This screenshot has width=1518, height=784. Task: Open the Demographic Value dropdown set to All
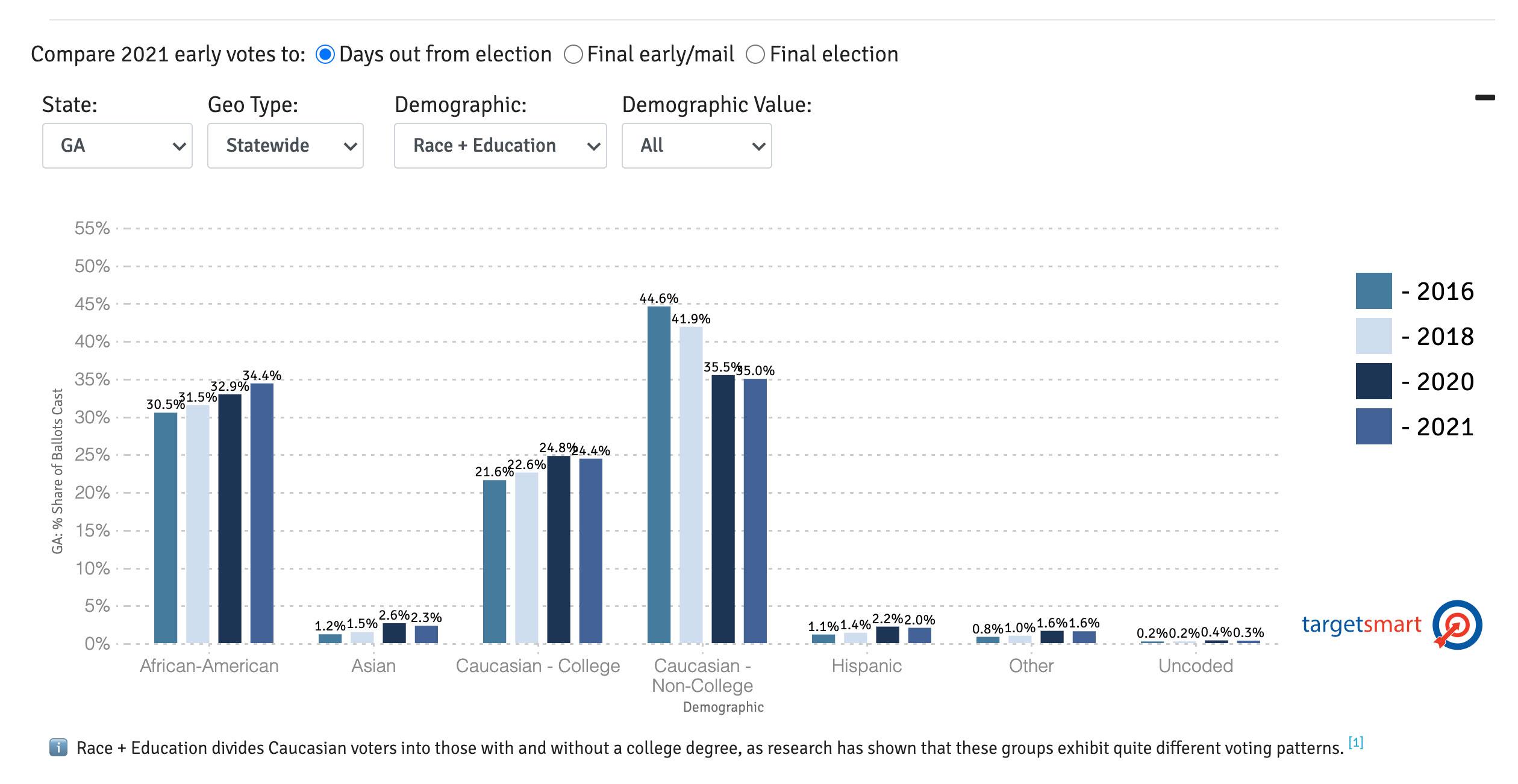pyautogui.click(x=696, y=146)
